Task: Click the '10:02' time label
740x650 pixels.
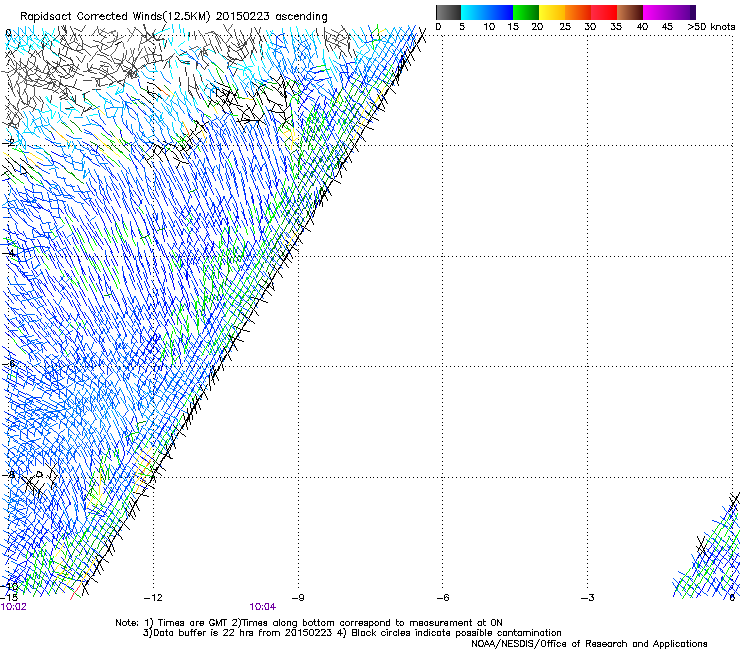Action: pyautogui.click(x=14, y=607)
